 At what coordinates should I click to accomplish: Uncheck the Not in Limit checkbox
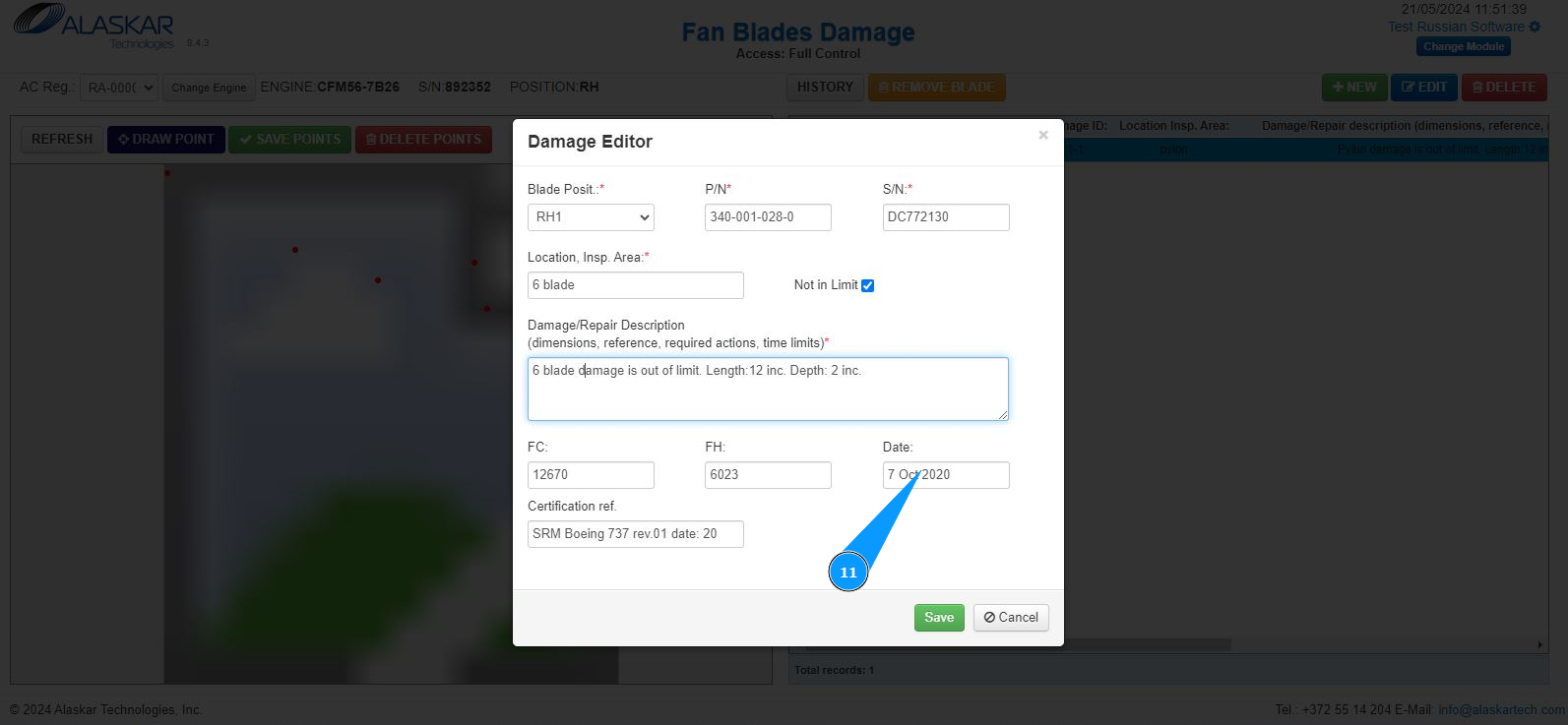(867, 286)
